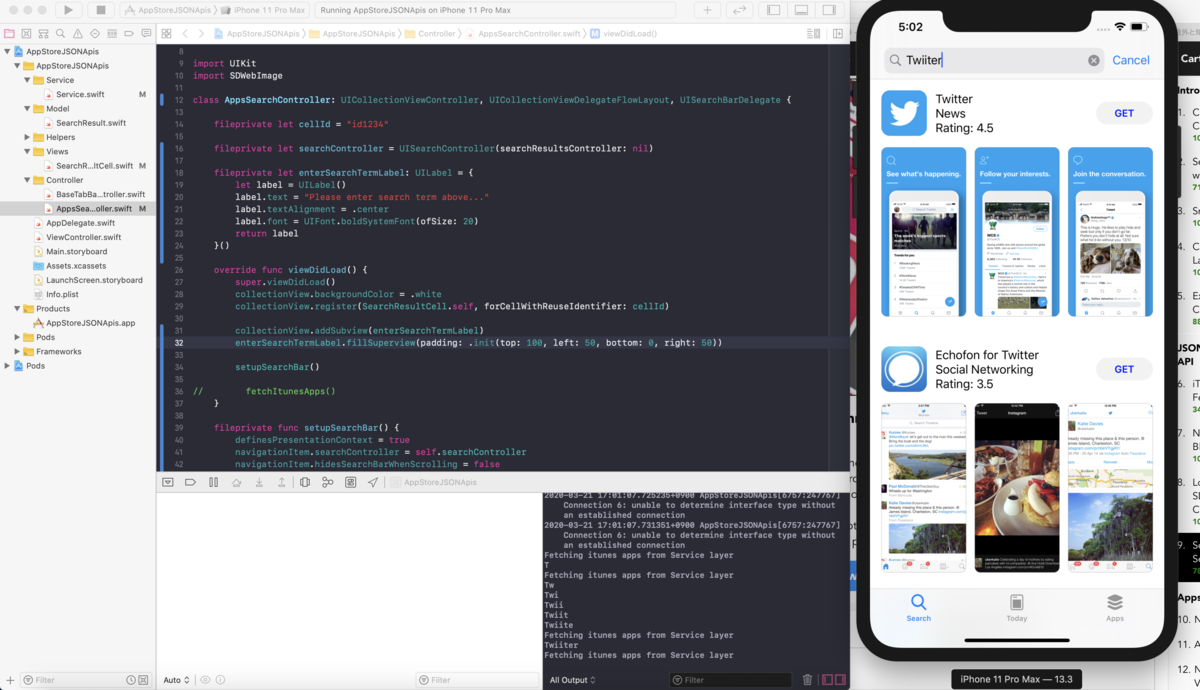1200x690 pixels.
Task: Collapse the Controller group
Action: (27, 180)
